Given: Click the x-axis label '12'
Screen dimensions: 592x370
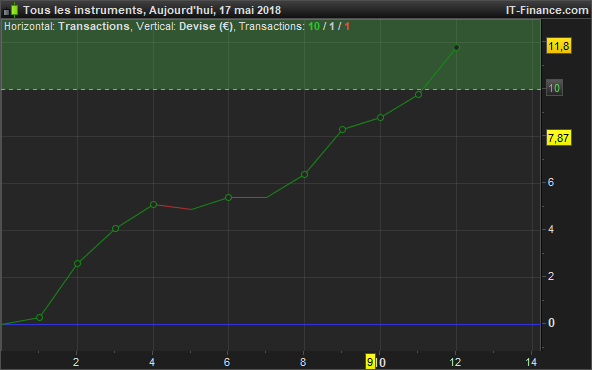Looking at the screenshot, I should tap(455, 362).
